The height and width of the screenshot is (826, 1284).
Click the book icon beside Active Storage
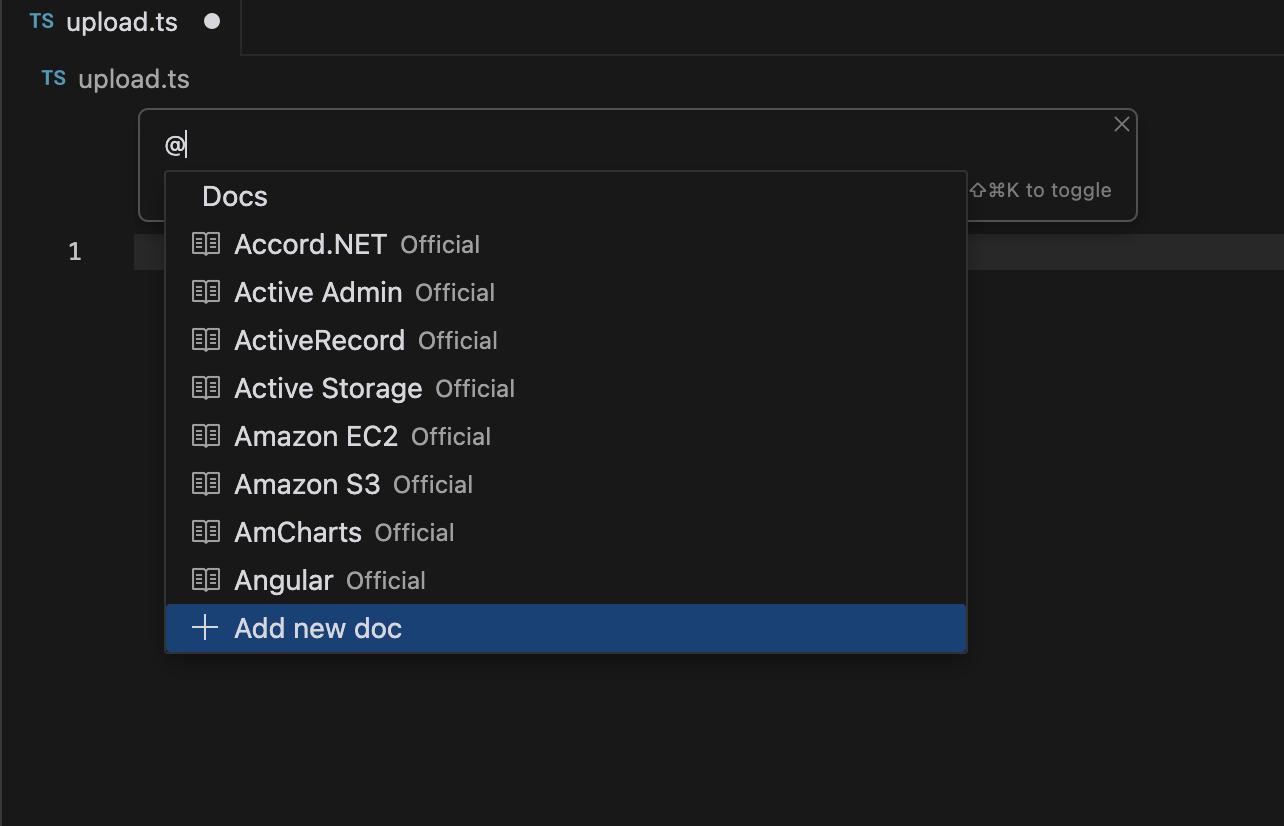click(205, 388)
